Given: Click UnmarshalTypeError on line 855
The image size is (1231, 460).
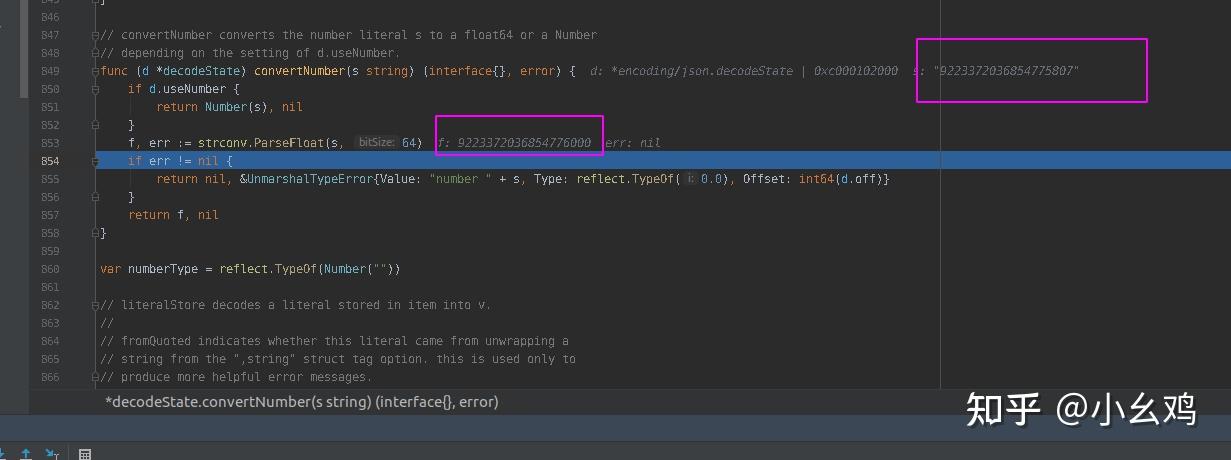Looking at the screenshot, I should coord(308,179).
